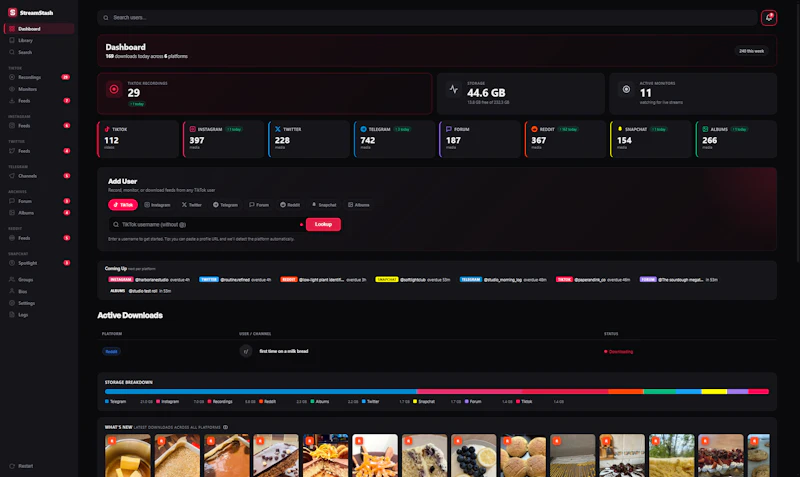Click the Telegram blue segment of storage bar
The image size is (800, 477).
[261, 392]
